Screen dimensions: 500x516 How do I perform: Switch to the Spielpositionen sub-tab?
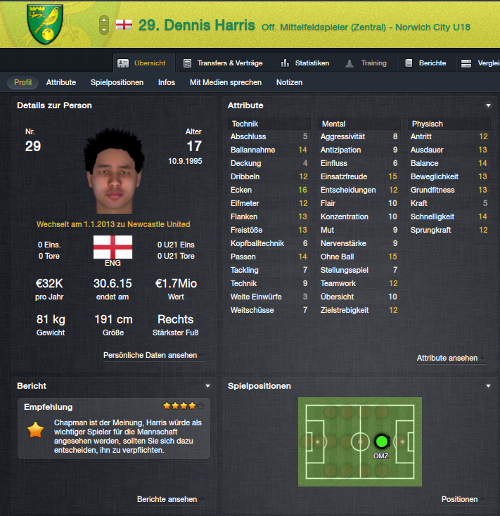click(x=117, y=82)
